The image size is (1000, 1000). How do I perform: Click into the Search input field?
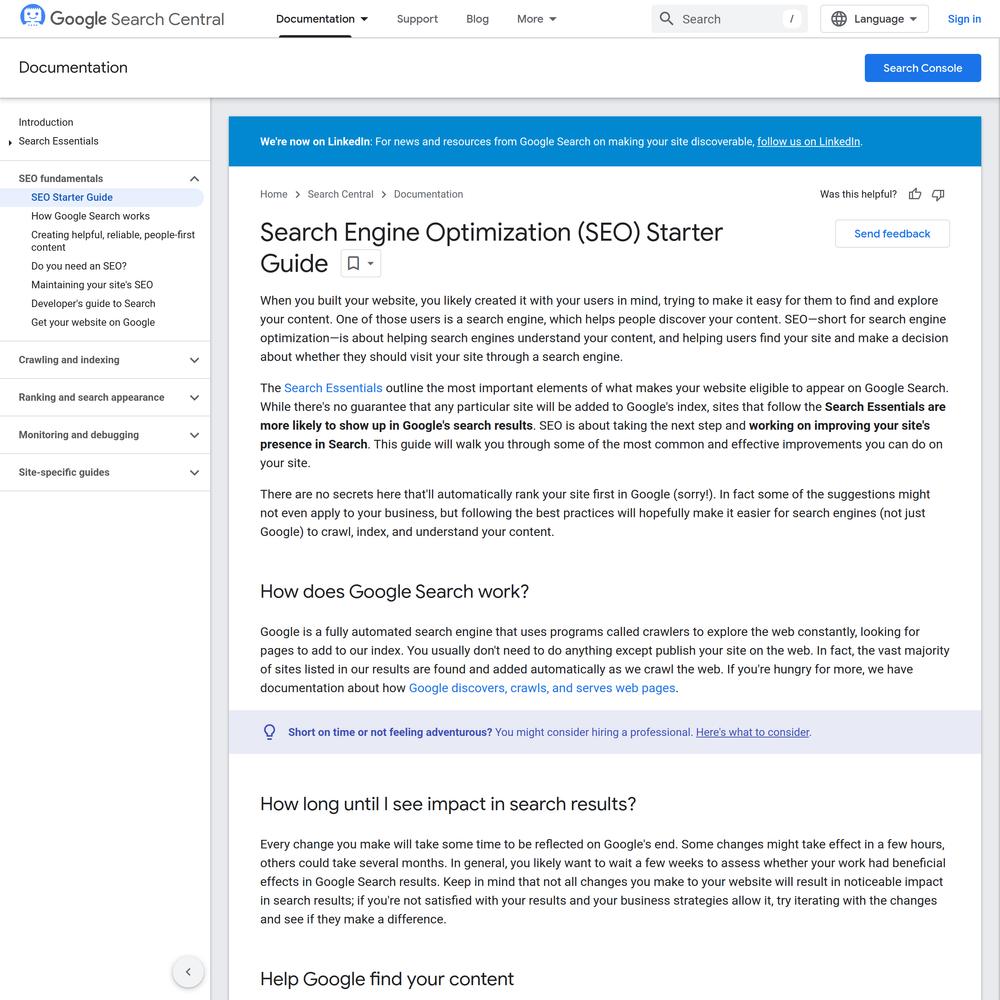[729, 19]
